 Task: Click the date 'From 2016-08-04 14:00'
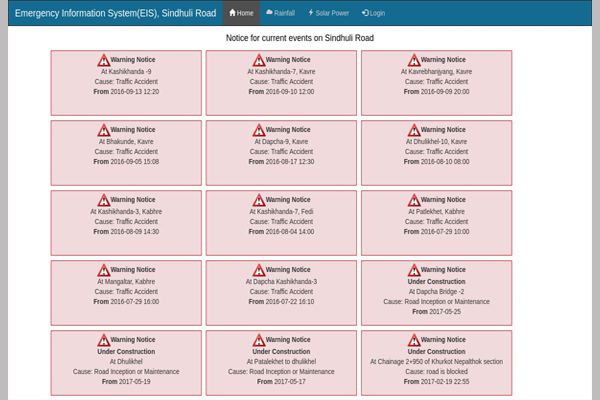[281, 232]
